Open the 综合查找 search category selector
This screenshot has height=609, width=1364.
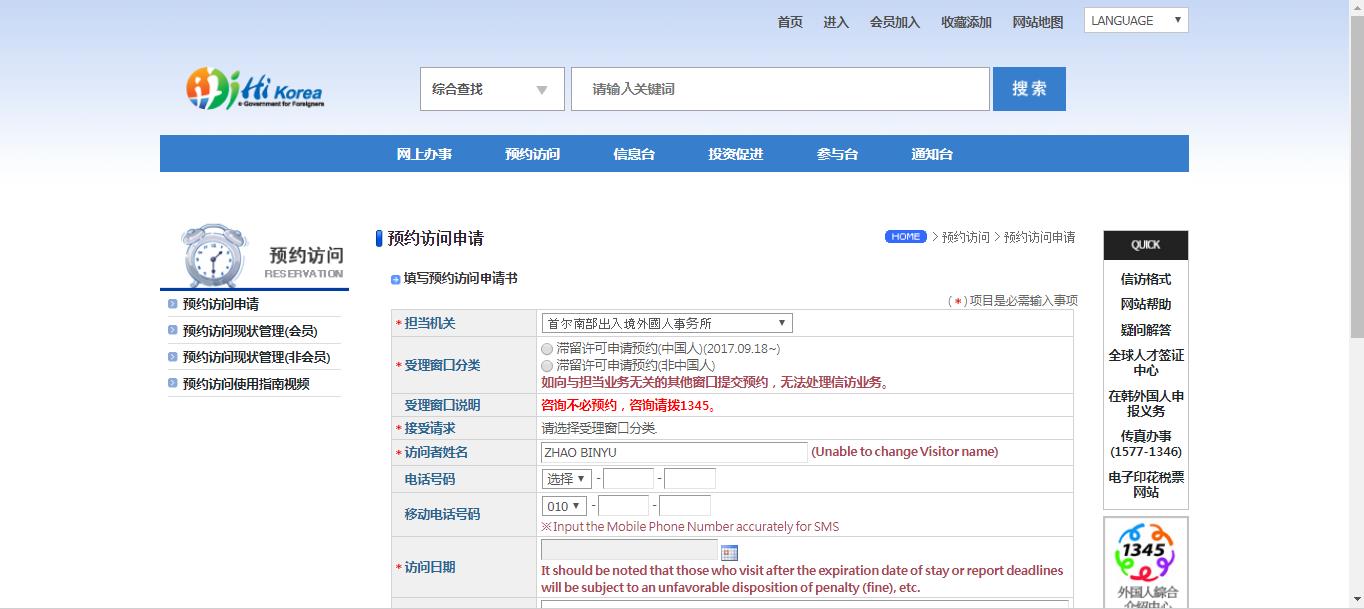coord(491,88)
